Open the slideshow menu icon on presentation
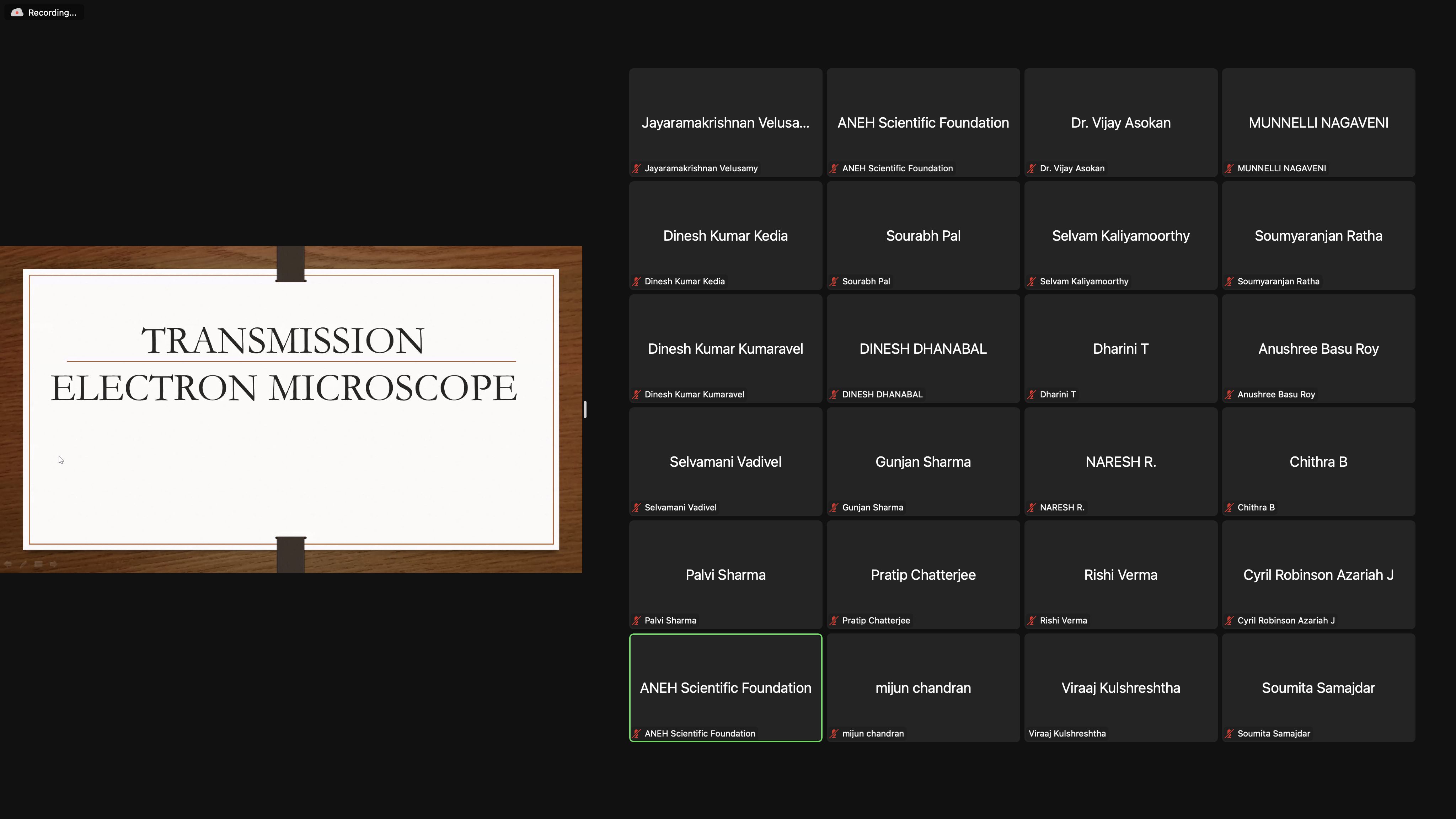The image size is (1456, 819). [x=38, y=564]
